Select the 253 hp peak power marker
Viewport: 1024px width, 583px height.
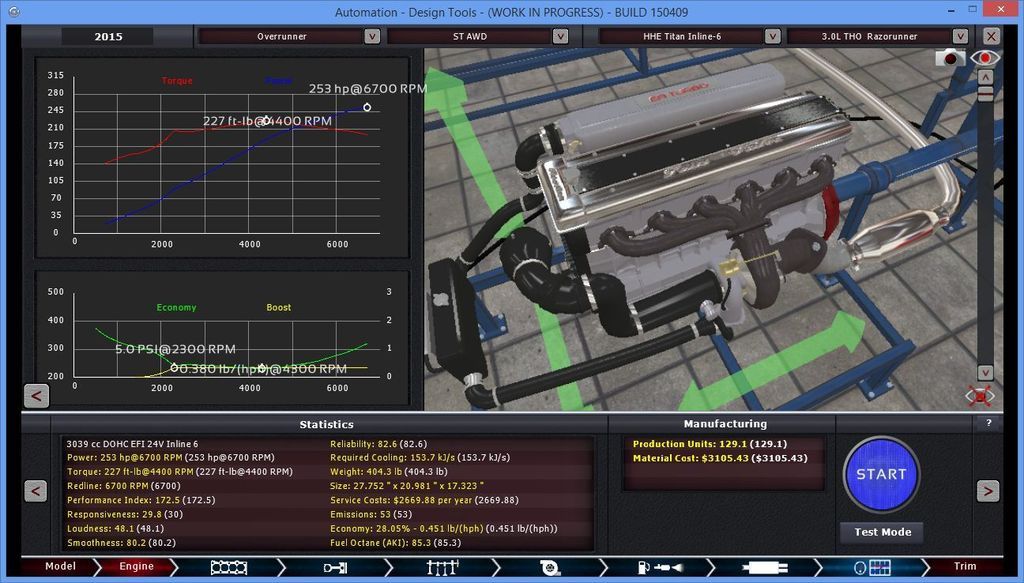(x=367, y=107)
